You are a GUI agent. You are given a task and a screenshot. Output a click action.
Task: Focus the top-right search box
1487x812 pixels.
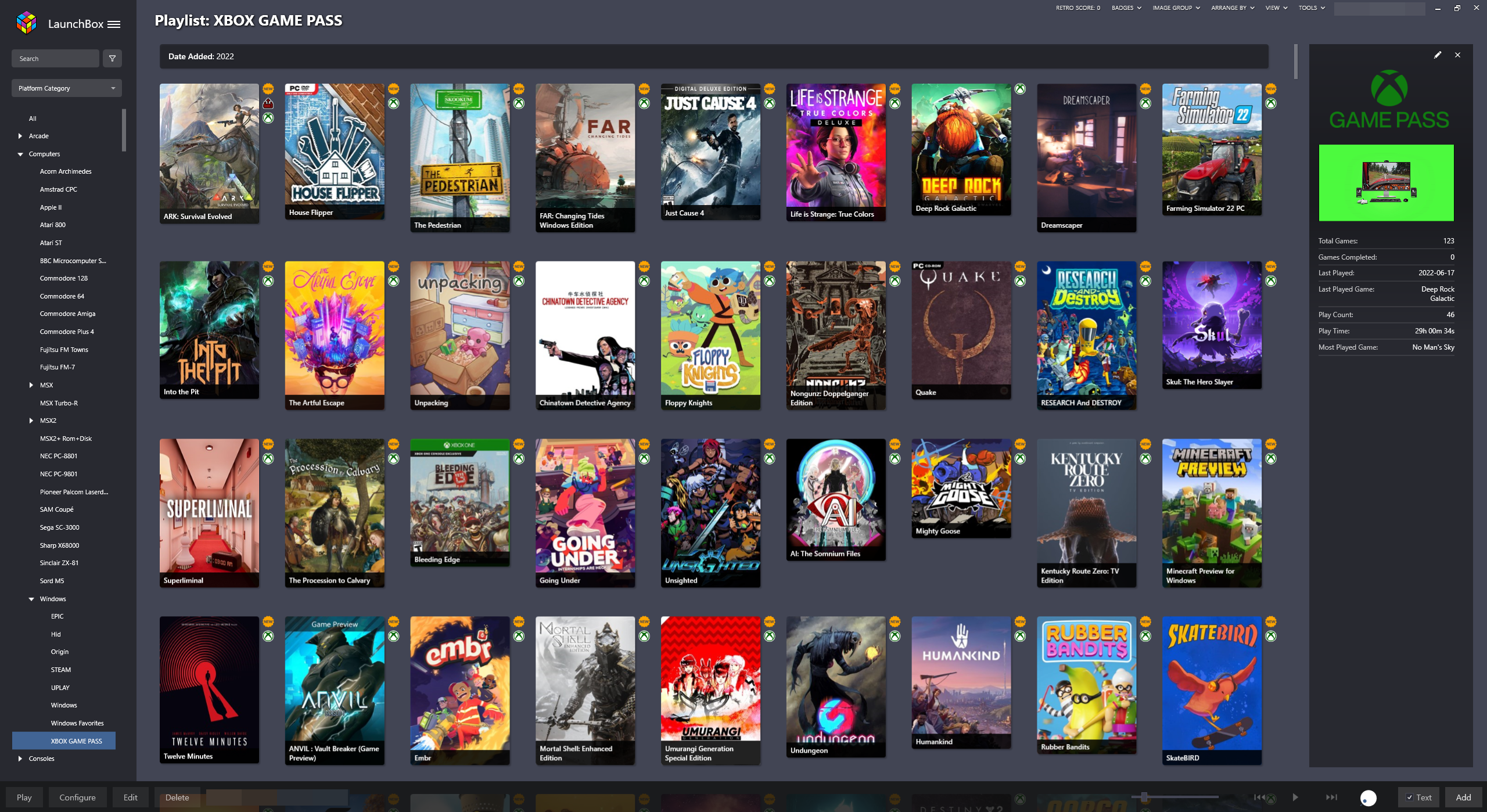[x=1380, y=9]
